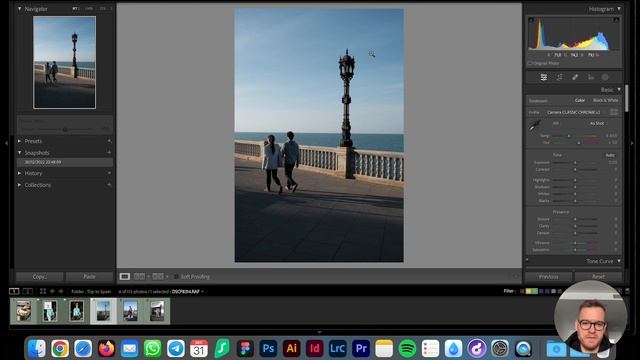Collapse the left panel group arrow

point(6,143)
